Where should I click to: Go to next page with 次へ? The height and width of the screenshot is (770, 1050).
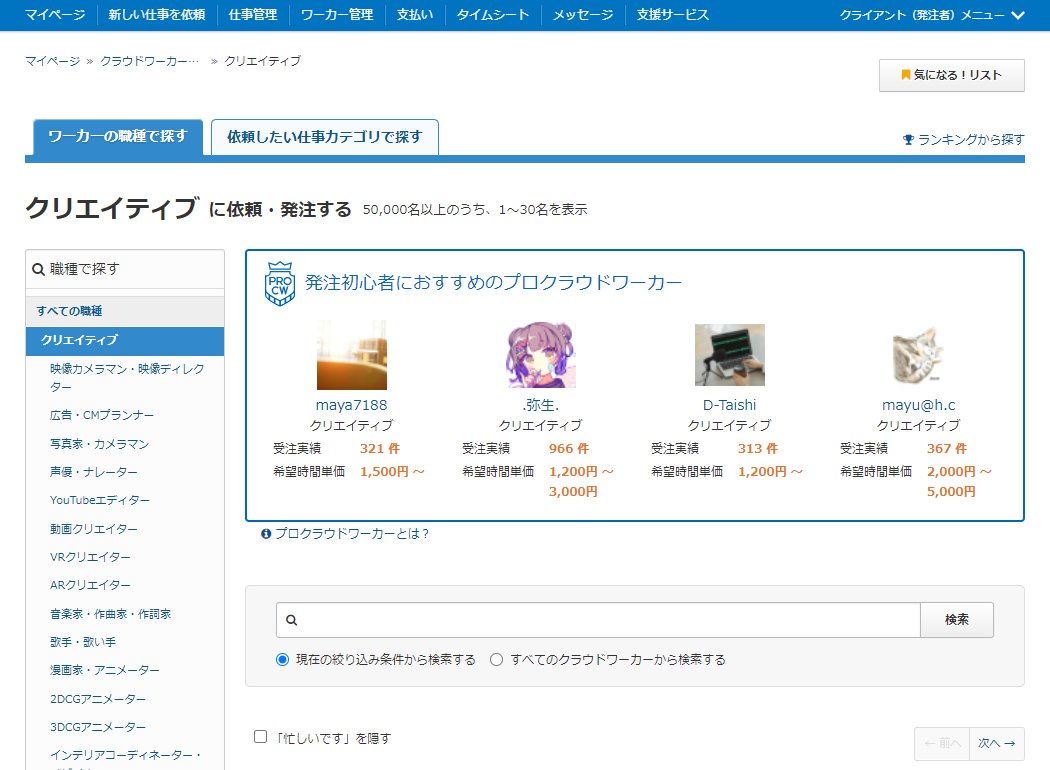(996, 744)
